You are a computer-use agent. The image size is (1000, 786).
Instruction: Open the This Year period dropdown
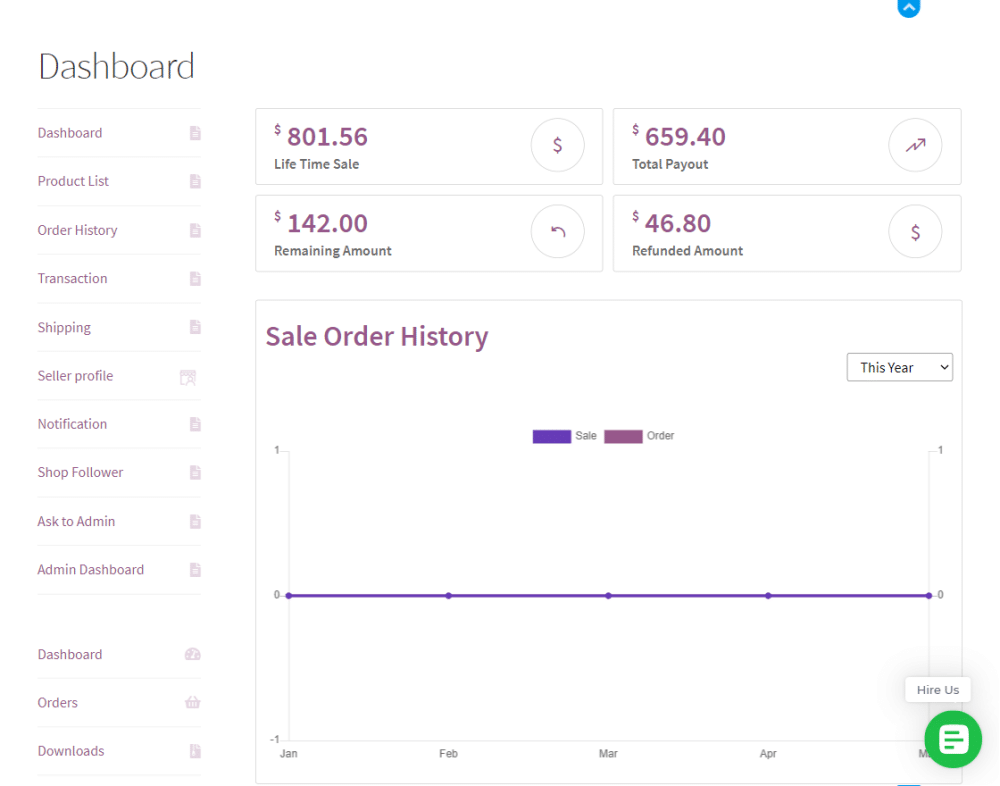(899, 367)
